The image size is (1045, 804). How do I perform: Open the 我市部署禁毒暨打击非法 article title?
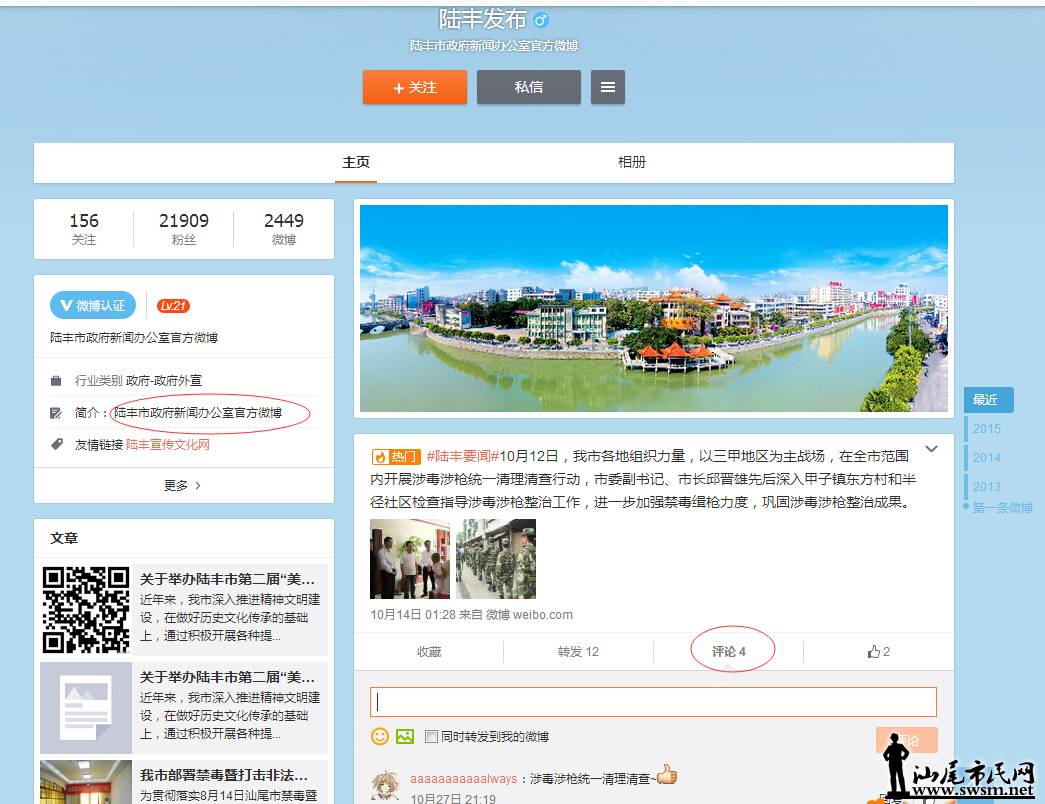[x=224, y=775]
